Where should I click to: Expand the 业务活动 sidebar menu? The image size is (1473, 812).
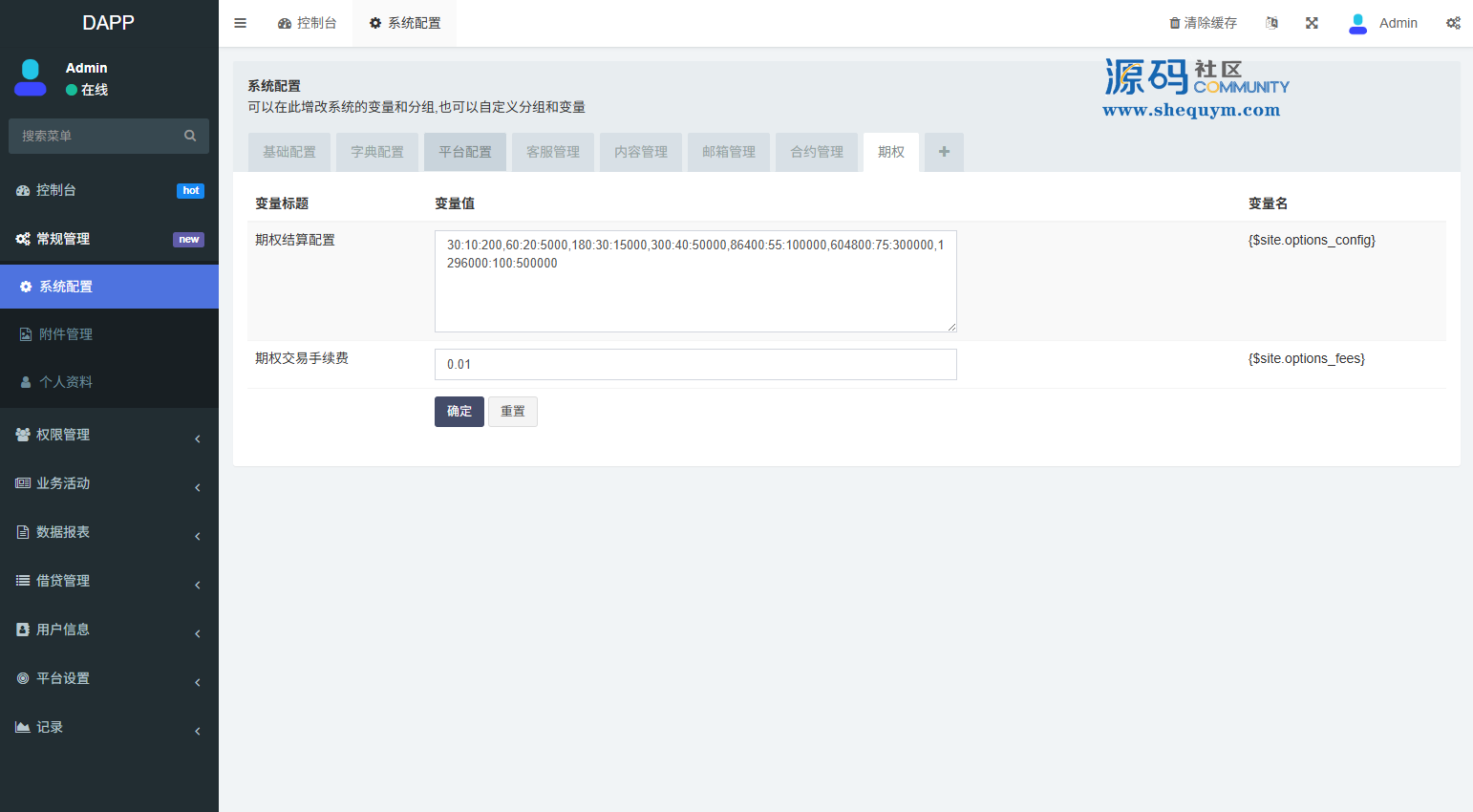[x=109, y=483]
